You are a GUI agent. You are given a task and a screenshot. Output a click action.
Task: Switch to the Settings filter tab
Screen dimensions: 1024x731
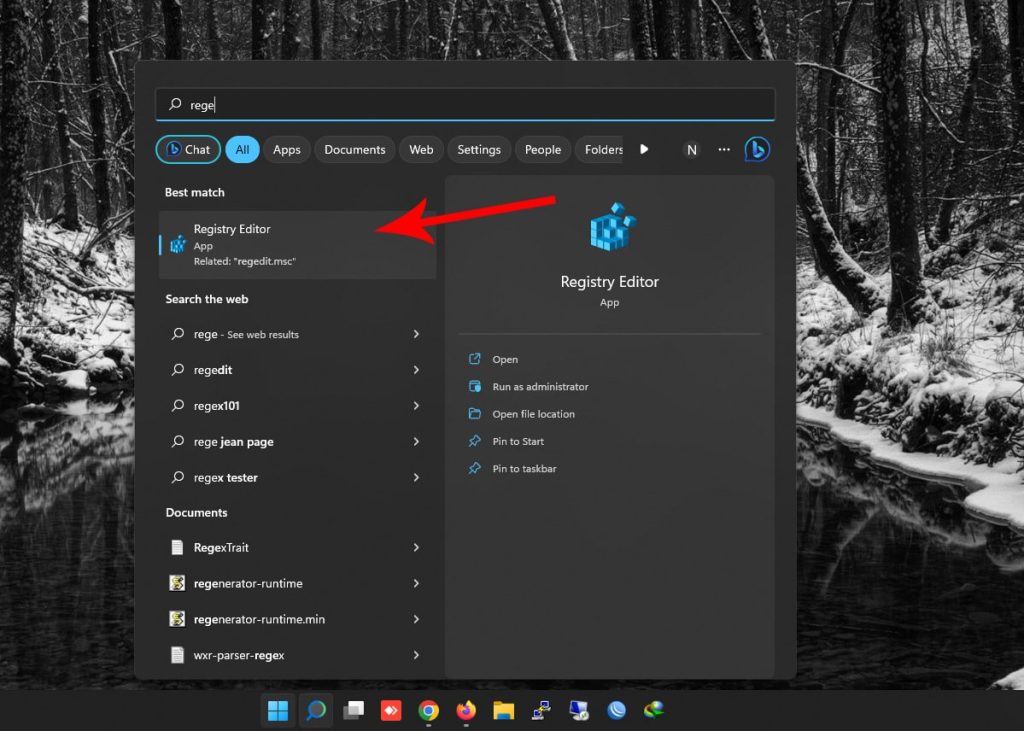pyautogui.click(x=479, y=150)
